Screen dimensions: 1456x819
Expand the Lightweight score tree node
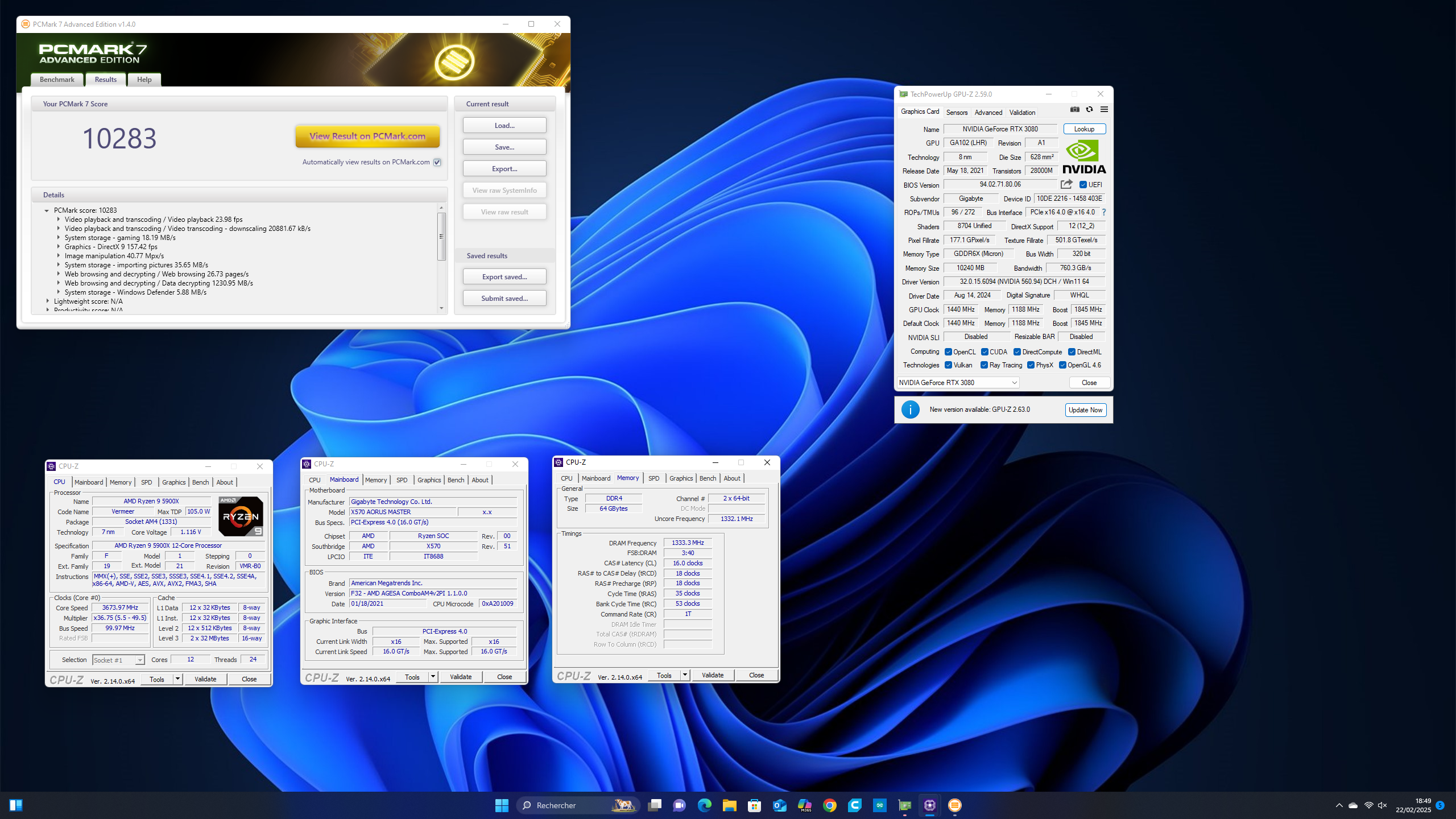pyautogui.click(x=47, y=301)
